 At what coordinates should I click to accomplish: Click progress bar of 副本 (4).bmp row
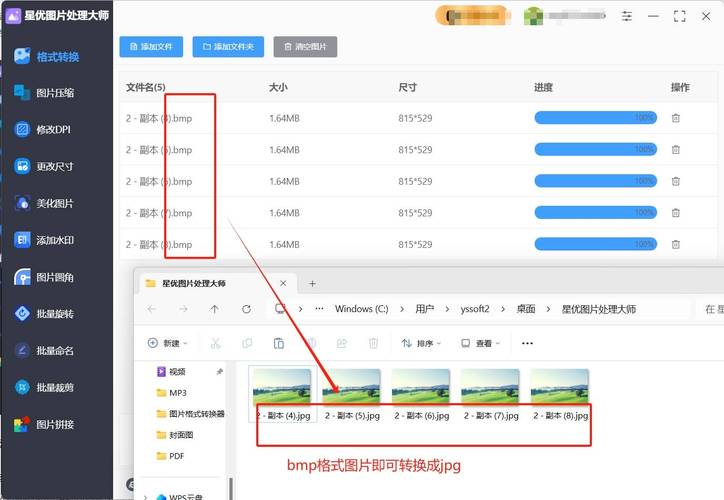coord(596,118)
